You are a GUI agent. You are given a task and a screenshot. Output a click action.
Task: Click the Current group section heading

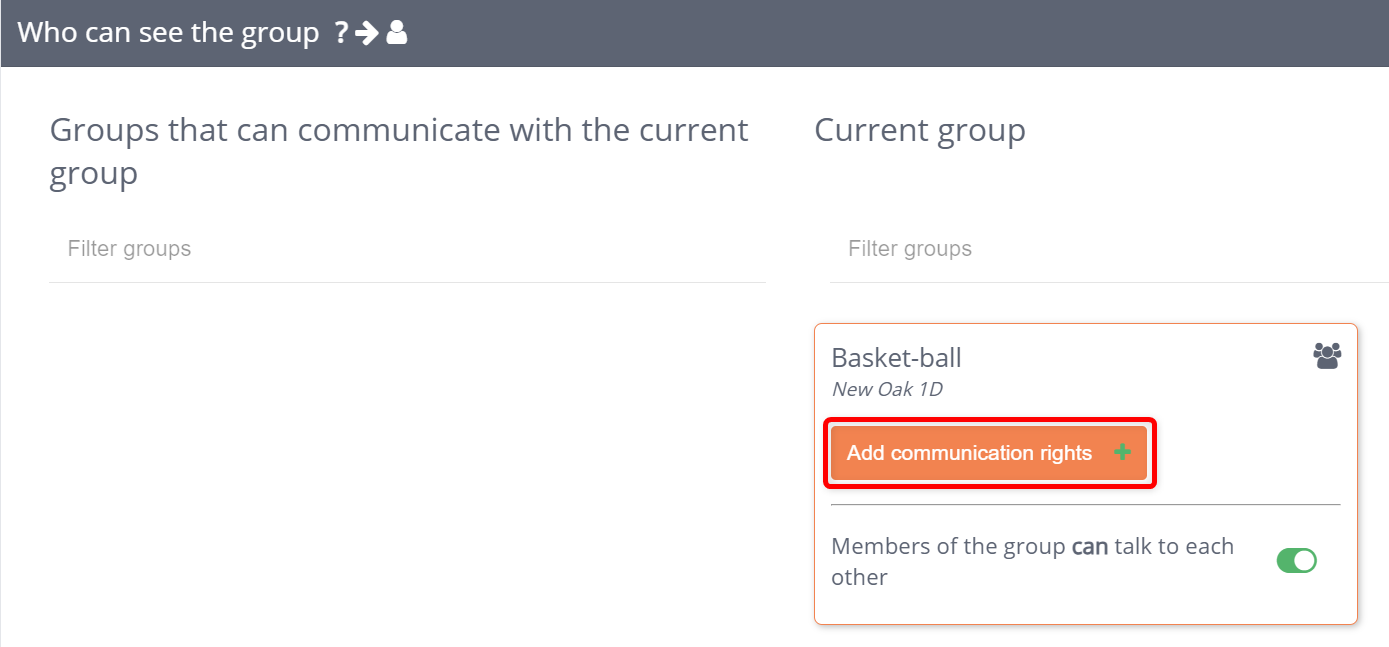click(919, 129)
